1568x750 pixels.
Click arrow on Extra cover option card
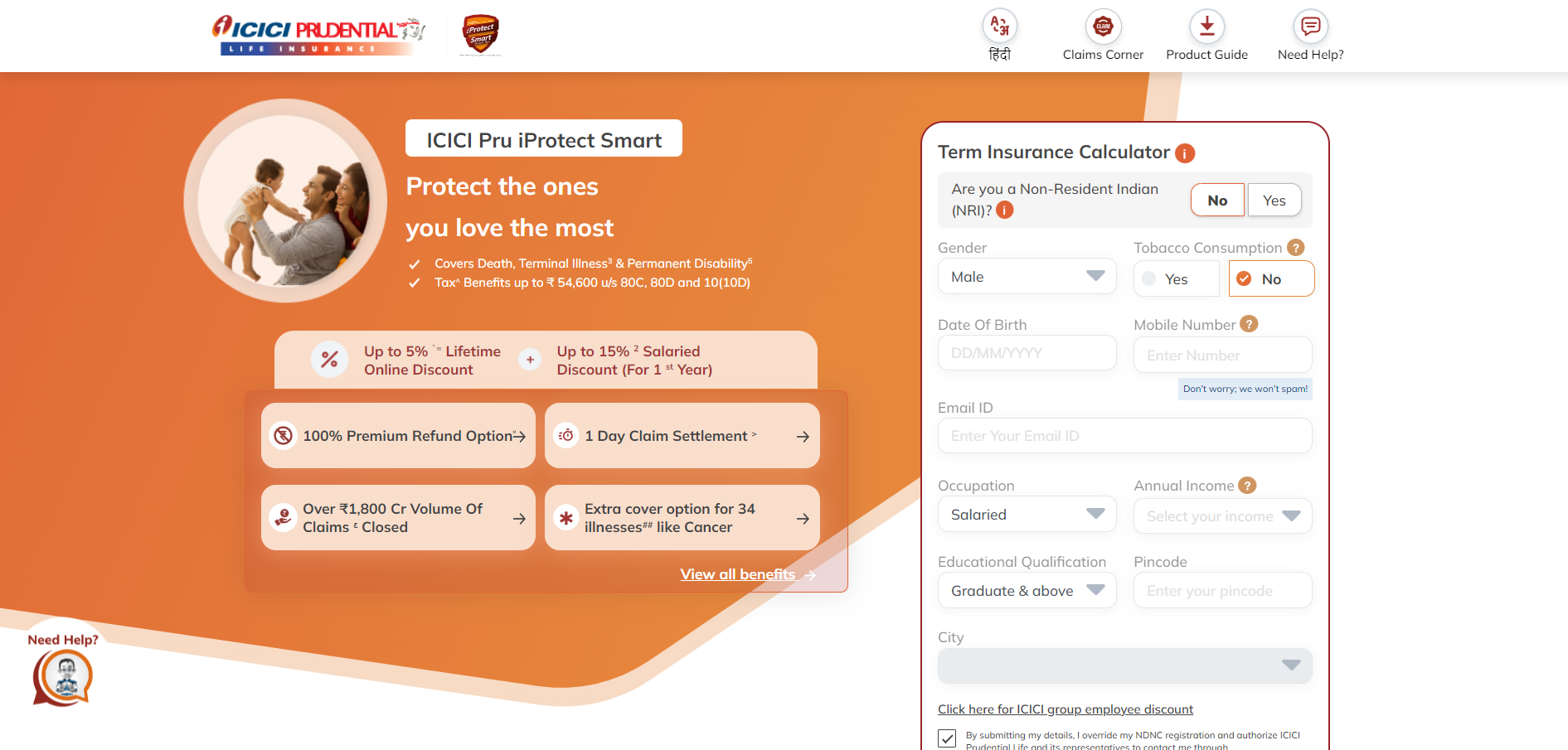click(803, 519)
